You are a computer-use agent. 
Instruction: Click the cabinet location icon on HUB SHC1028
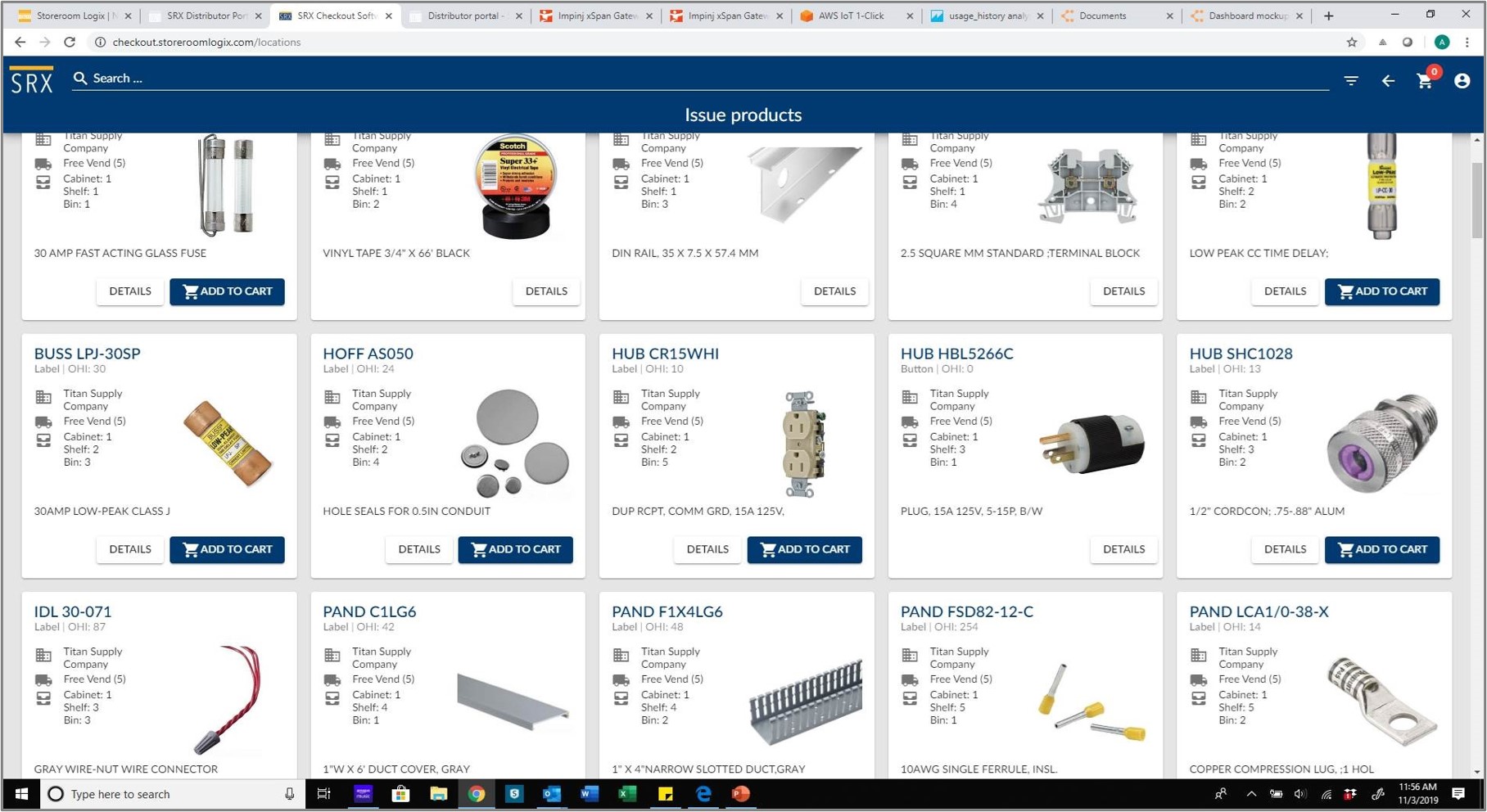click(x=1199, y=440)
